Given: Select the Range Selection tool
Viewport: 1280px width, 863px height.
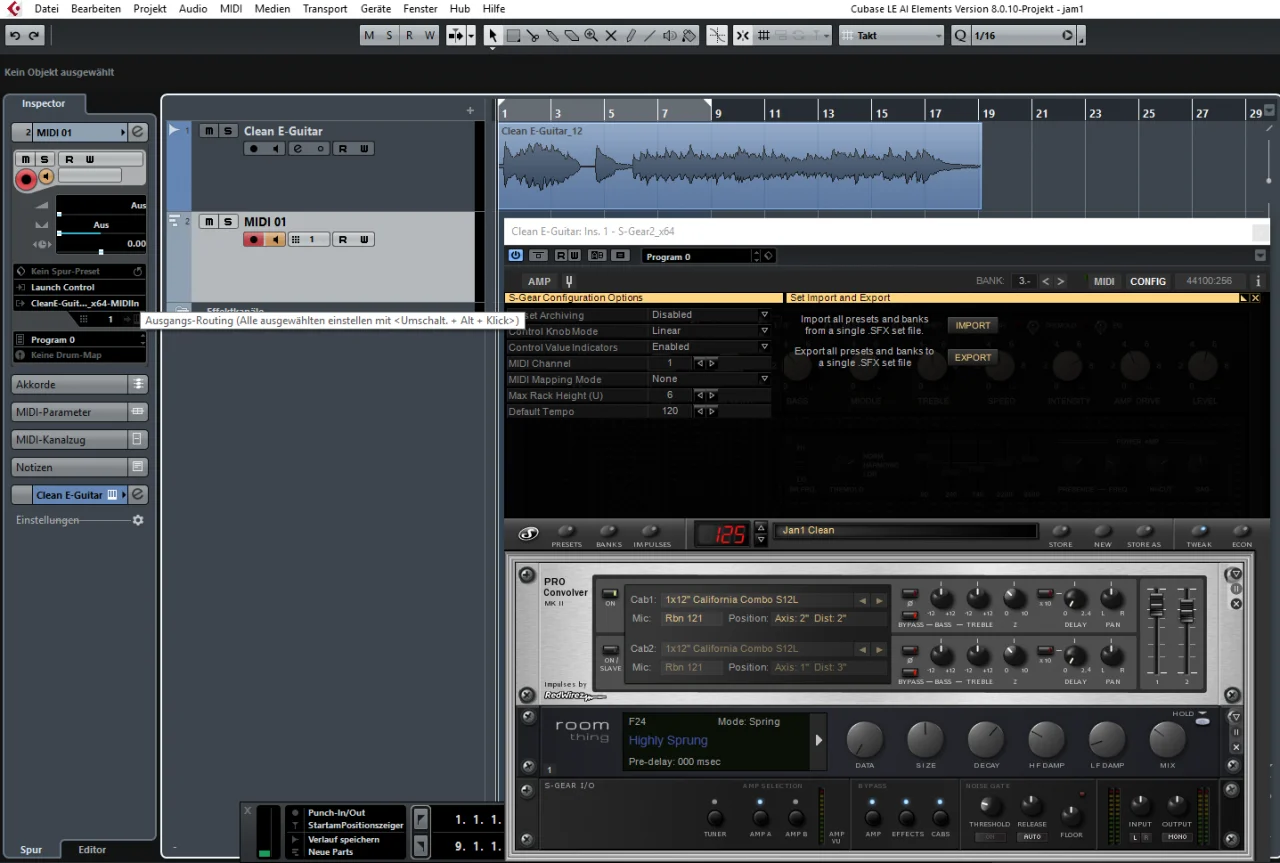Looking at the screenshot, I should coord(513,35).
